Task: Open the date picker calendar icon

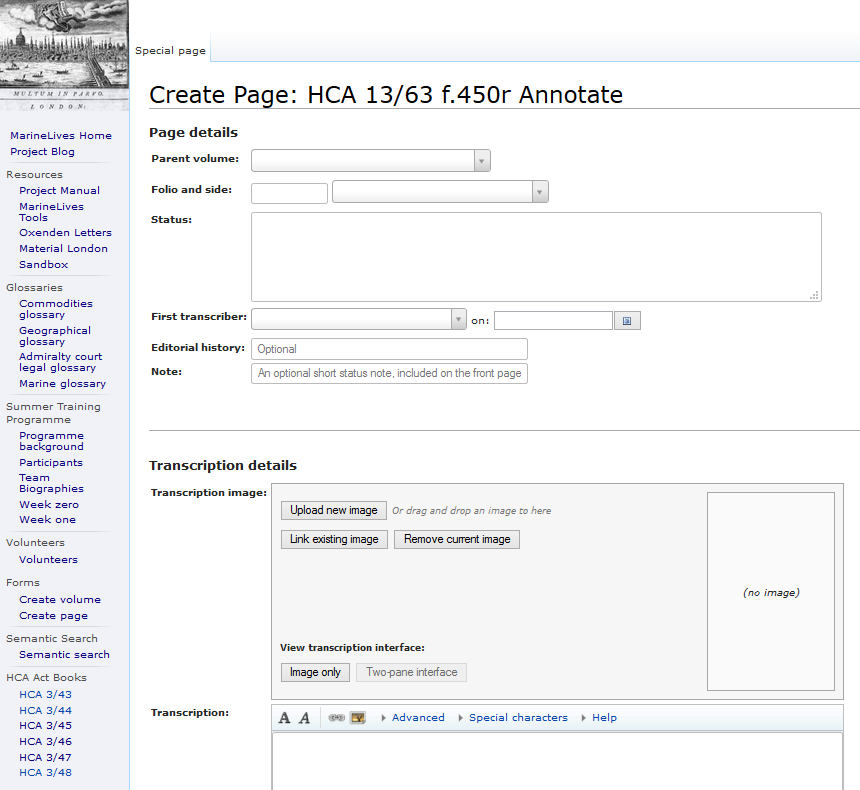Action: (x=627, y=321)
